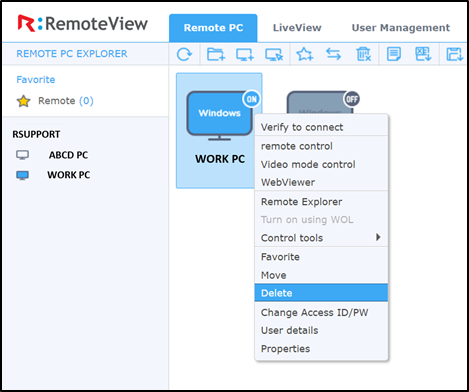Click the add remote PC monitor icon

(x=245, y=54)
